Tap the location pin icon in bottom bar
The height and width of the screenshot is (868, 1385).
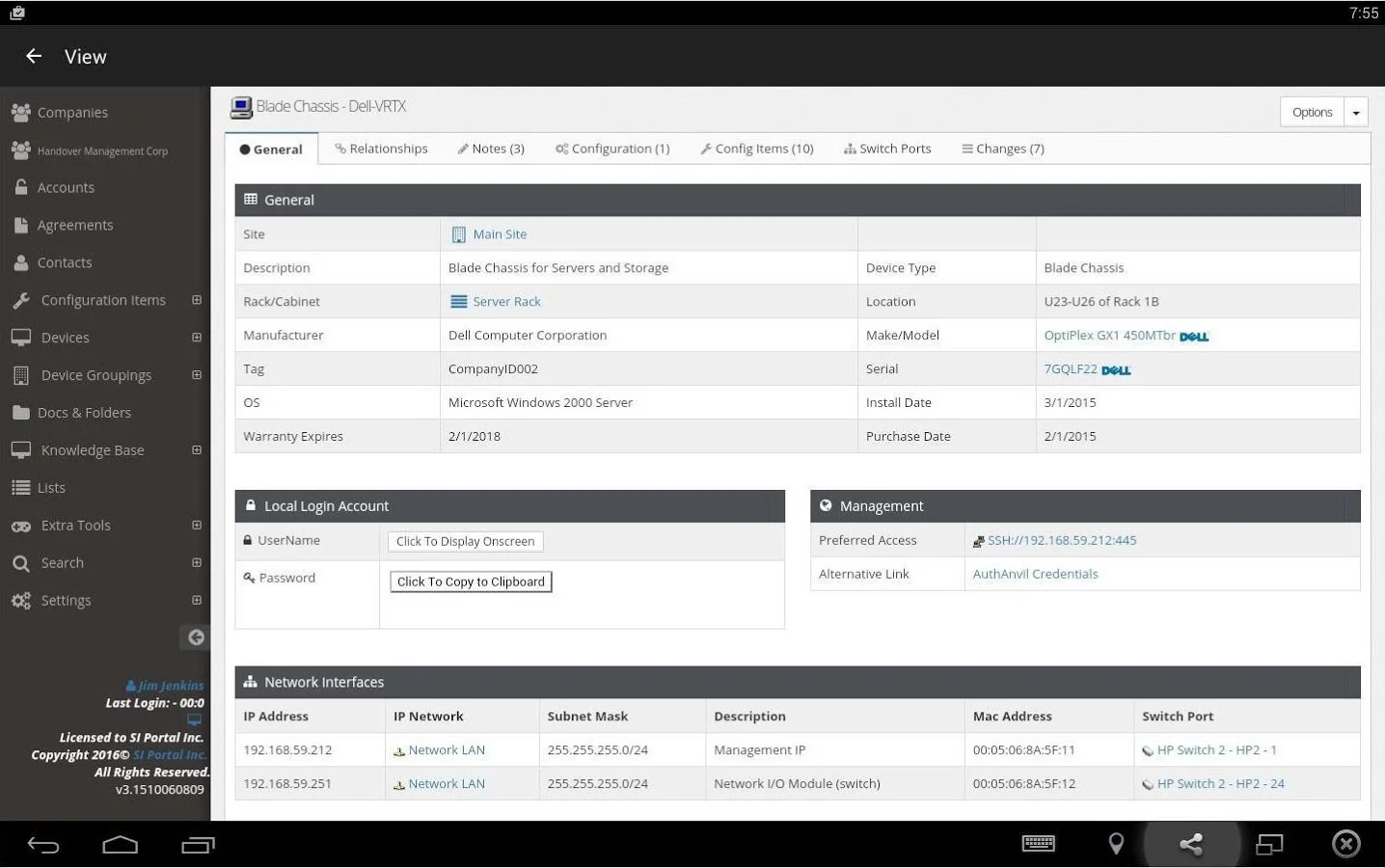tap(1116, 845)
